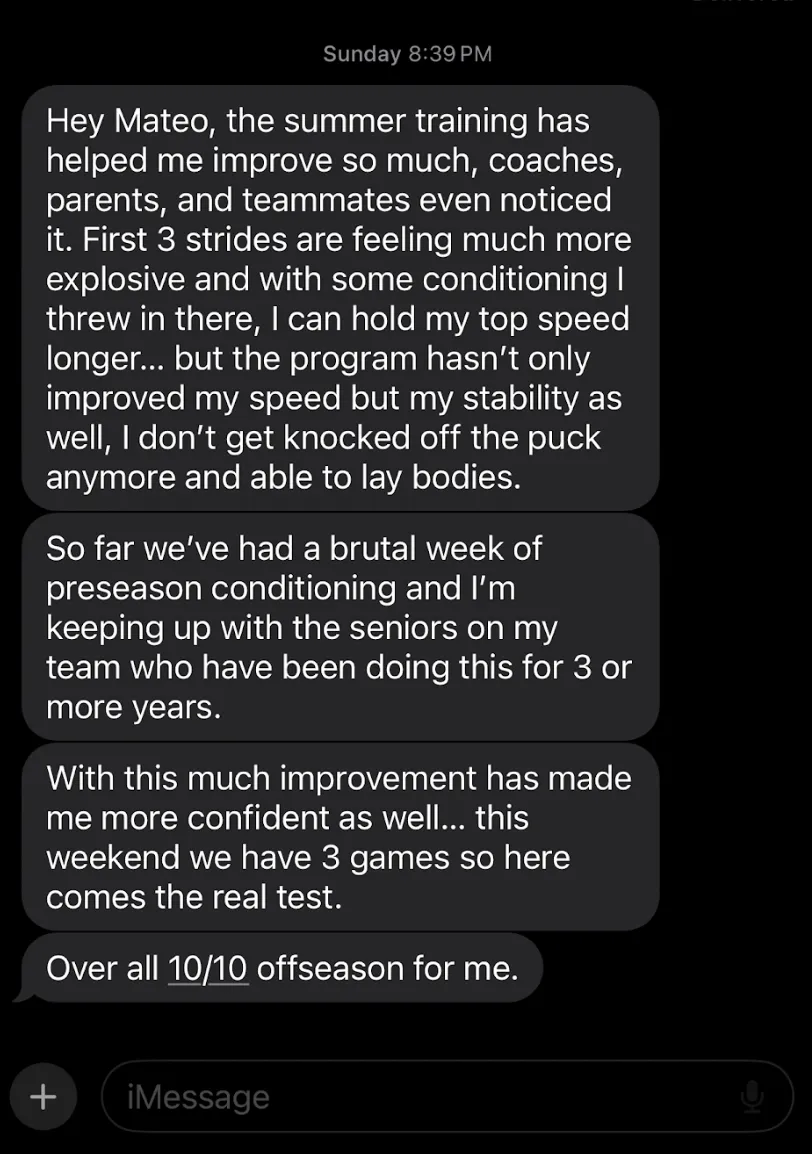Click the word "explosive" in first message
812x1154 pixels.
tap(116, 279)
